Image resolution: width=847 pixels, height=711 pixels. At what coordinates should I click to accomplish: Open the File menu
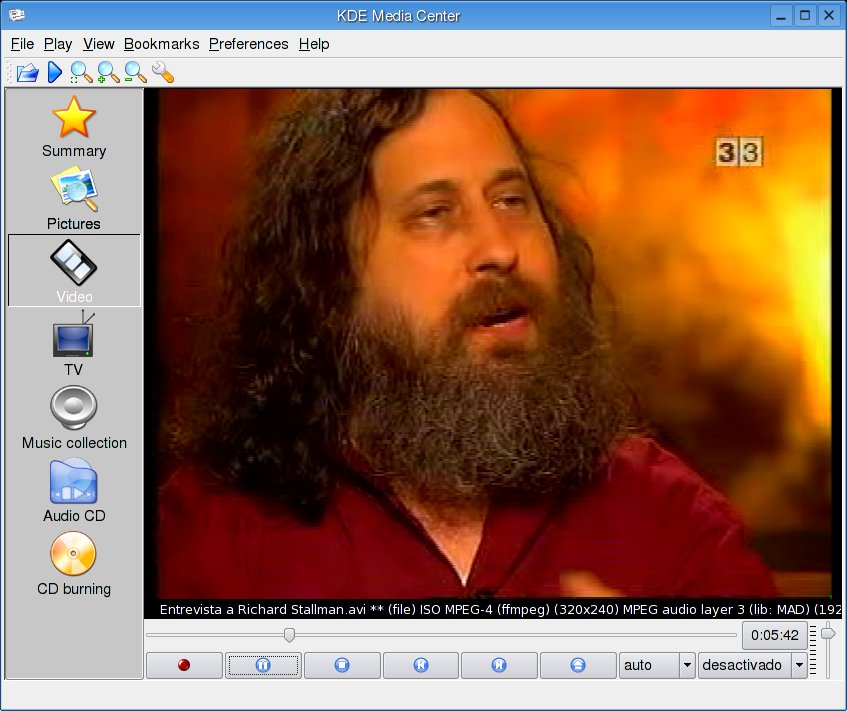[22, 44]
